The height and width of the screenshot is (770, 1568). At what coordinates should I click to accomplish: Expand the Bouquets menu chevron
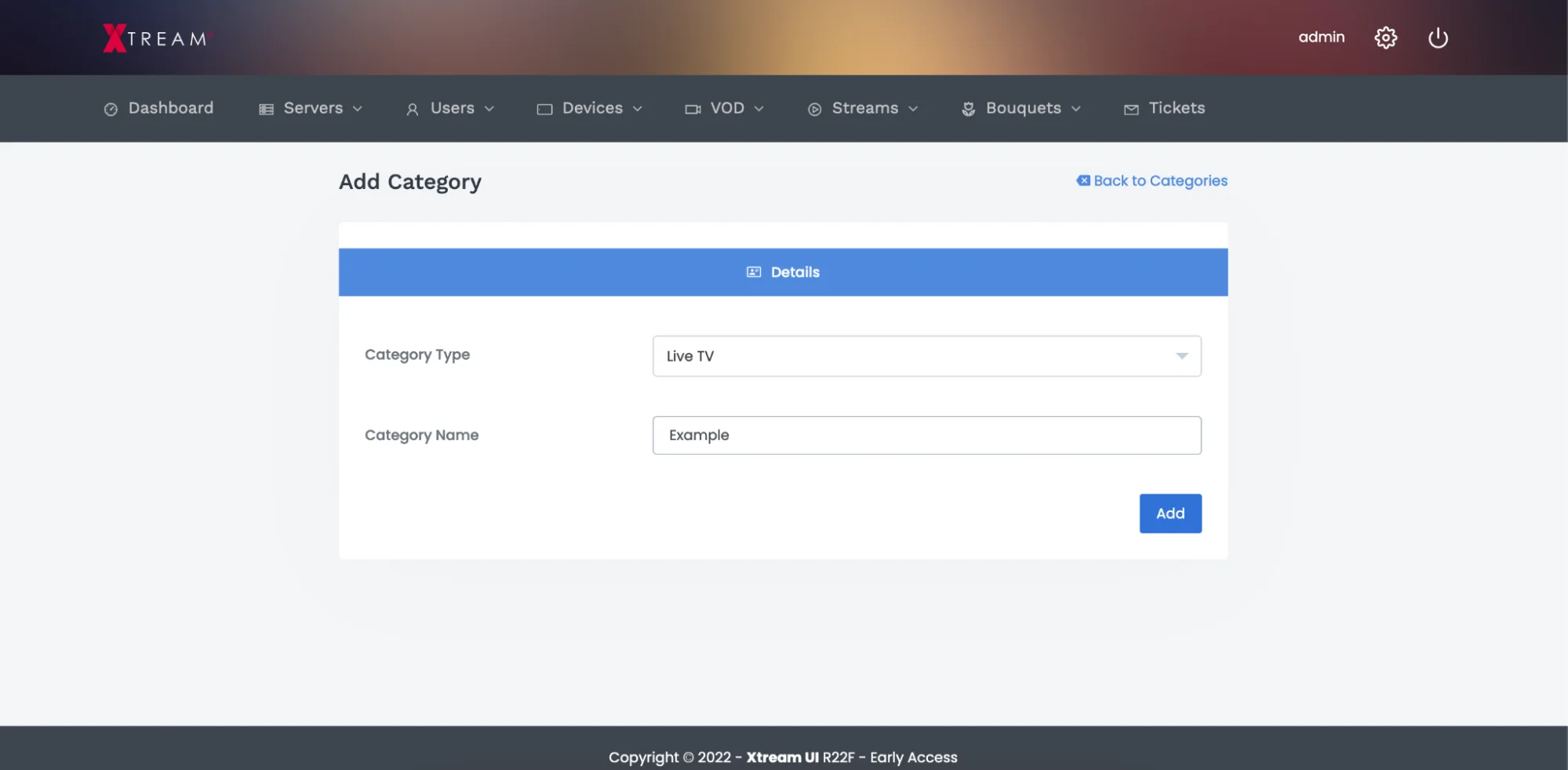1076,109
